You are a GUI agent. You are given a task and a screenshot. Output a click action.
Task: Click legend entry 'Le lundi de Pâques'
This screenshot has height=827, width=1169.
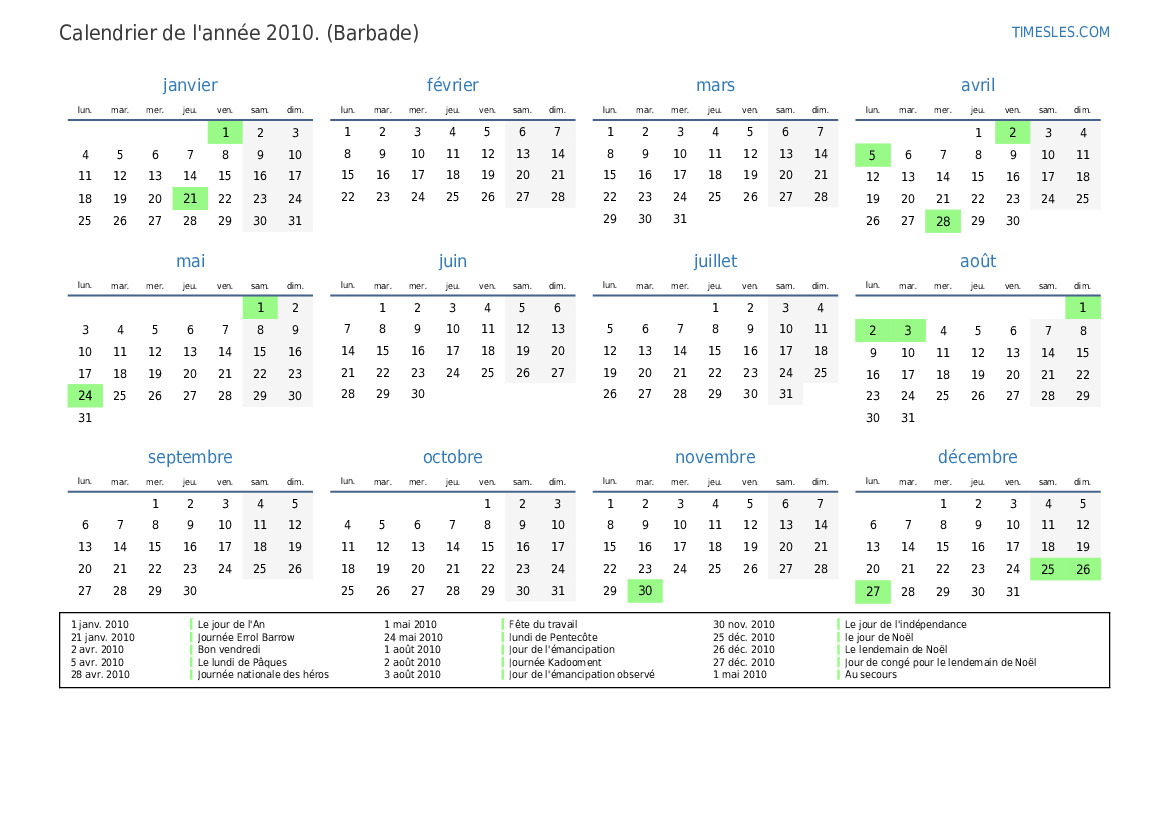(242, 662)
